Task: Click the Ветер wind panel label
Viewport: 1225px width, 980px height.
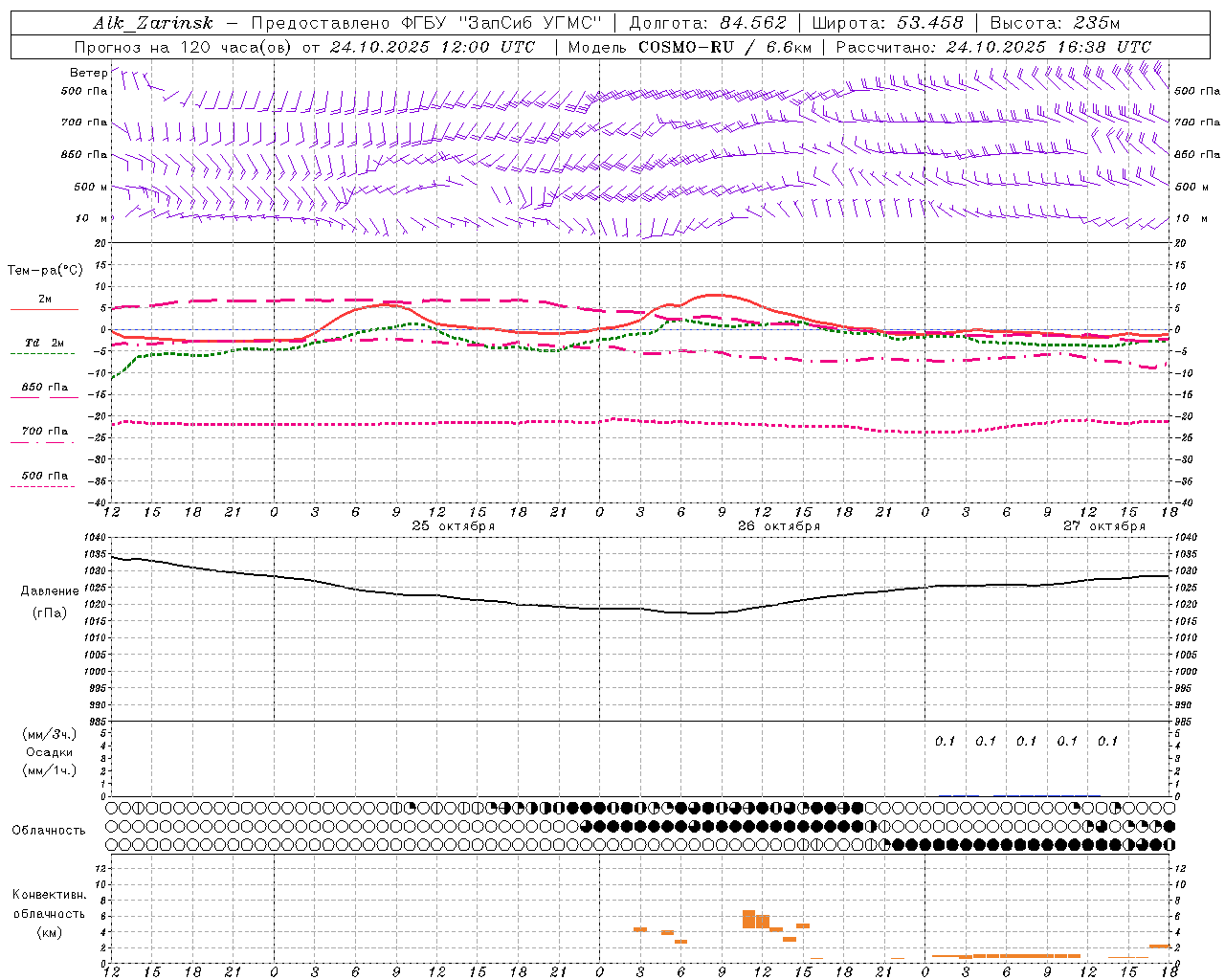Action: click(x=88, y=73)
